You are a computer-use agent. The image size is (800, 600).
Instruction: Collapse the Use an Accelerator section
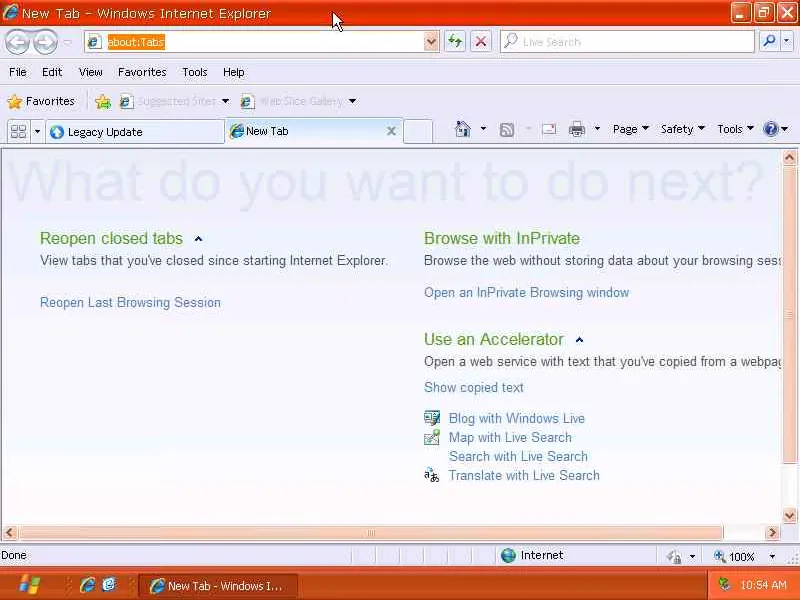pyautogui.click(x=579, y=340)
